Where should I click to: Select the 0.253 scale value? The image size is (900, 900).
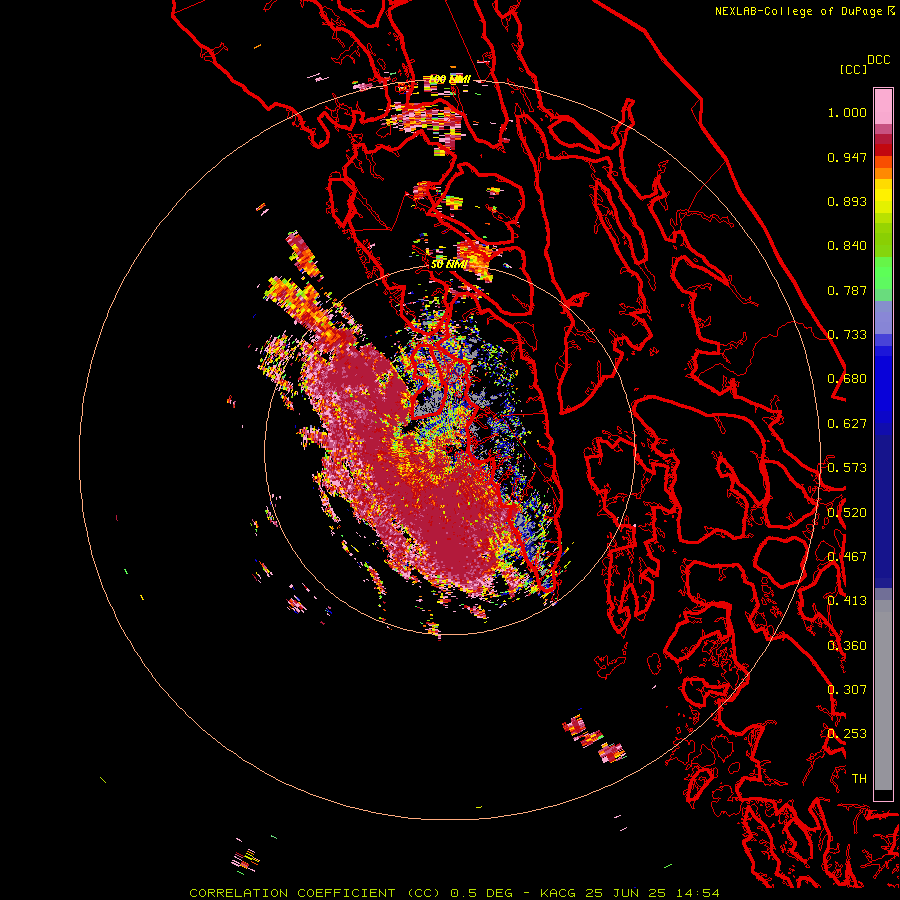coord(847,734)
